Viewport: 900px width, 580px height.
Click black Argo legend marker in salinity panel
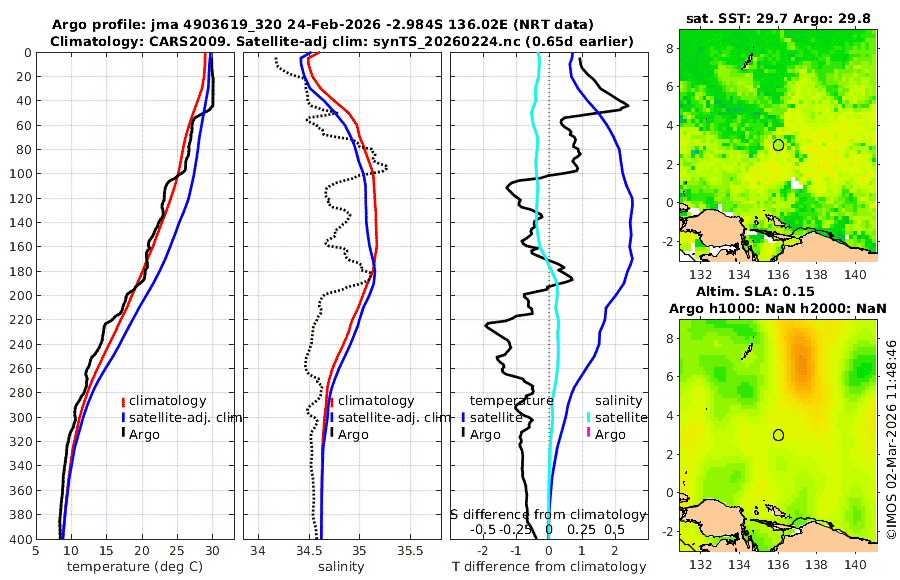point(332,434)
